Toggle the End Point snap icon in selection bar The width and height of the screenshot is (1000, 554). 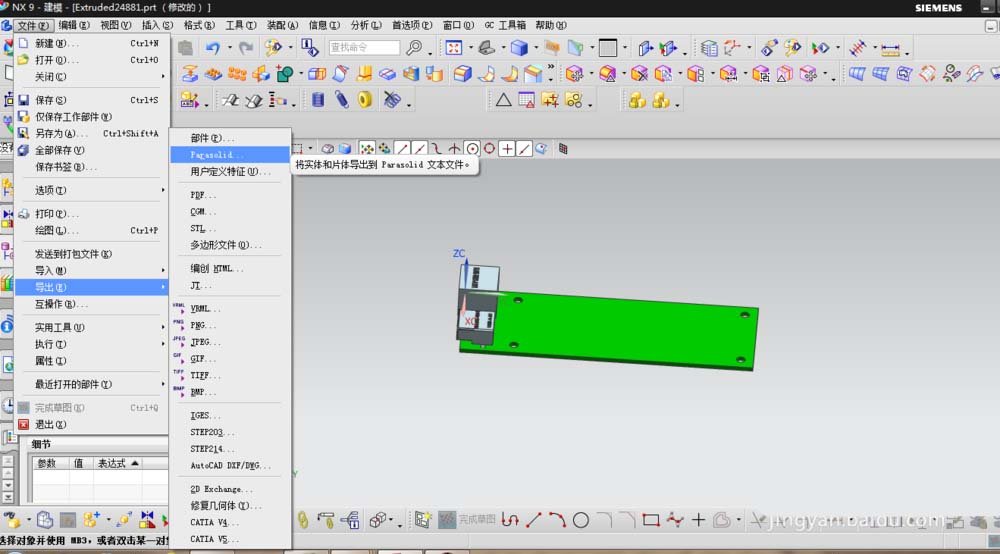402,149
